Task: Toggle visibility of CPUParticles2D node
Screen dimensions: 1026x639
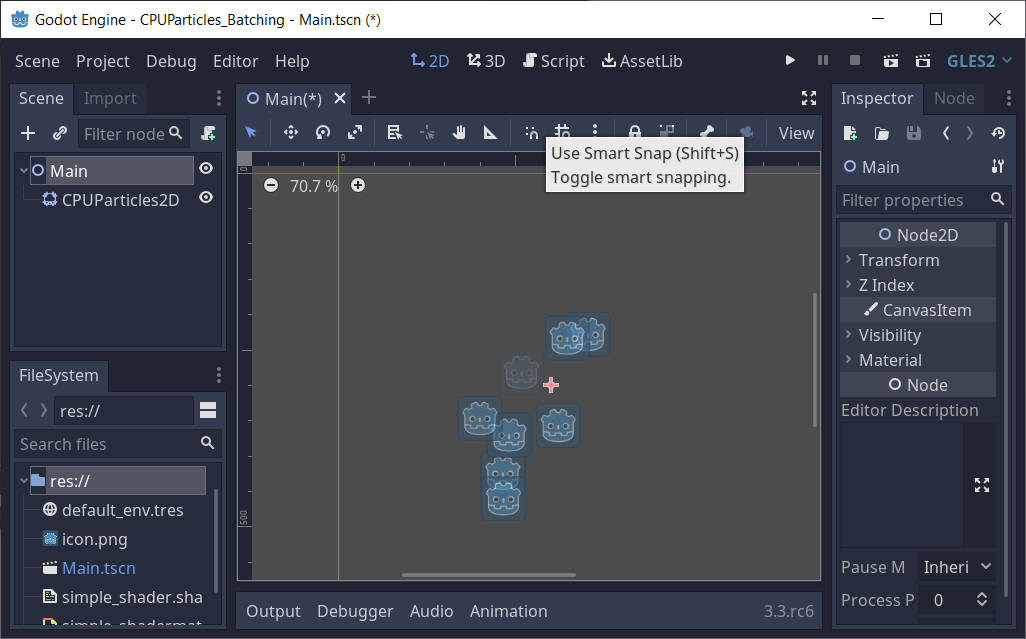Action: pos(206,198)
